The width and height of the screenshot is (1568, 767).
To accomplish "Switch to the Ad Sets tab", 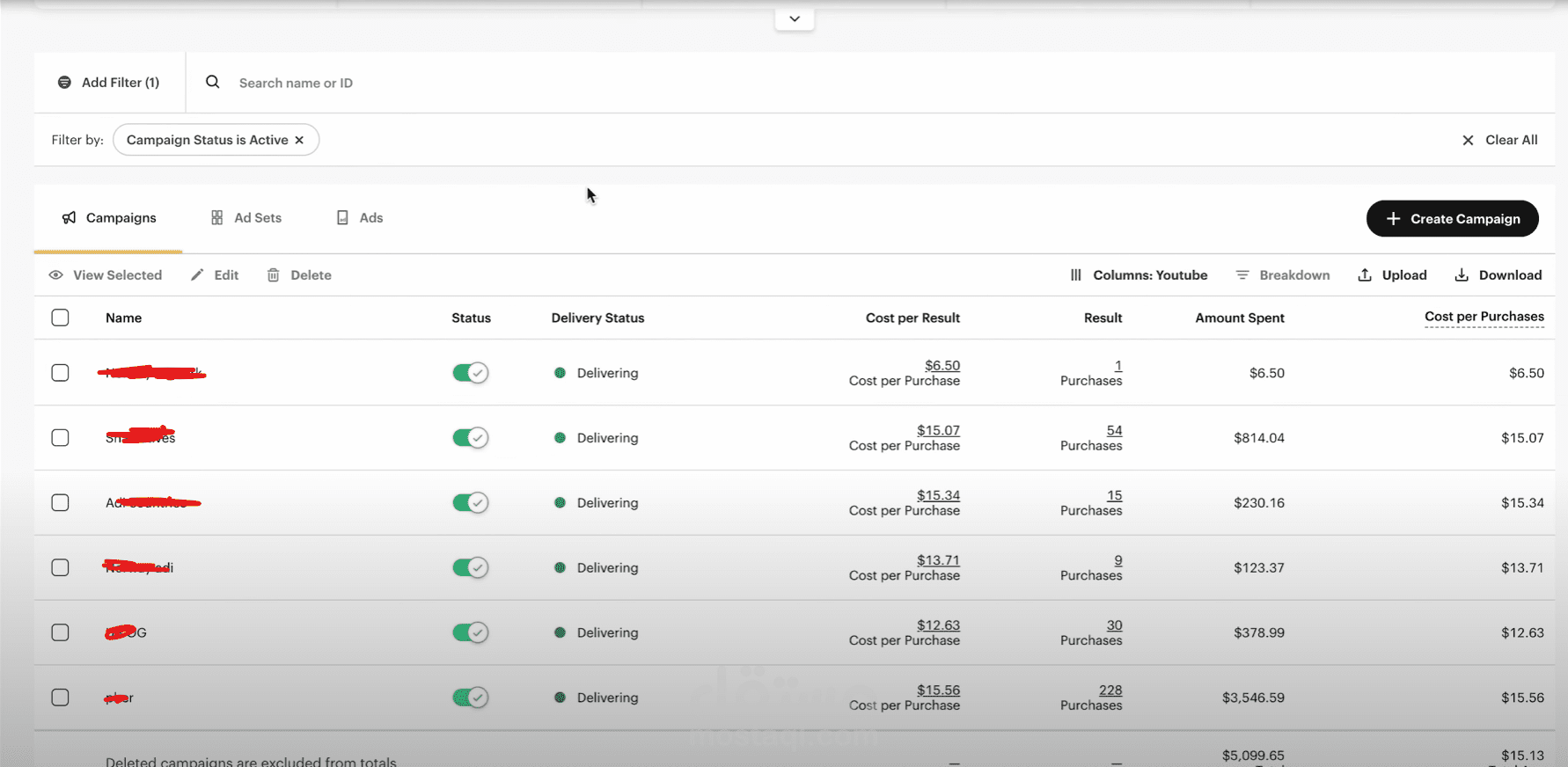I will 246,218.
